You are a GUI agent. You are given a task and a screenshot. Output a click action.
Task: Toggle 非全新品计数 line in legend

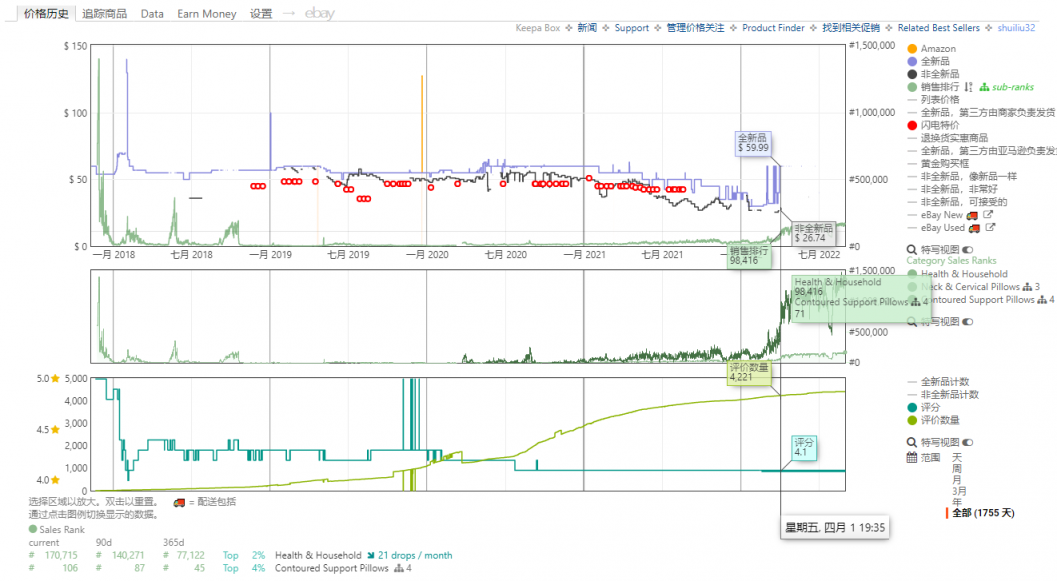tap(943, 394)
